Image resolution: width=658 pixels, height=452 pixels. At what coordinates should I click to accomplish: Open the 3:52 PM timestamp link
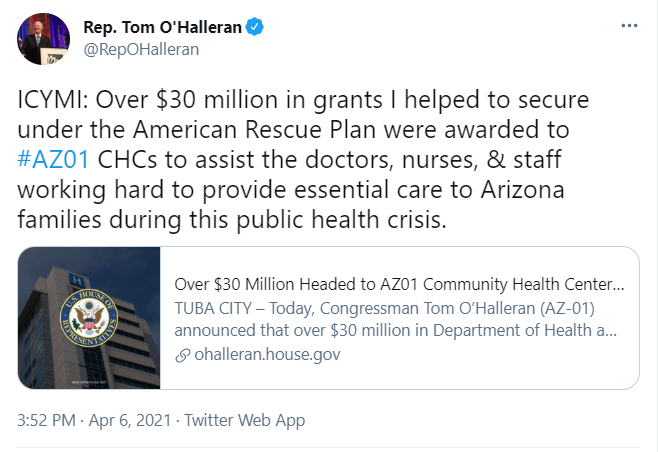[47, 420]
